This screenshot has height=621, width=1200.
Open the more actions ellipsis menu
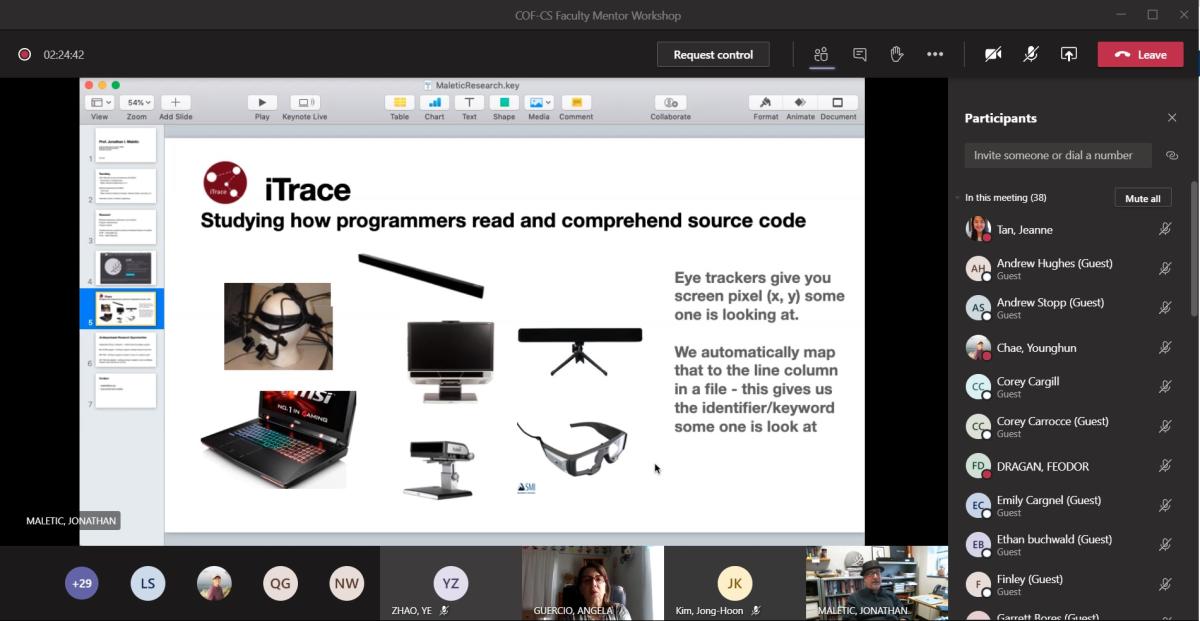(x=935, y=54)
